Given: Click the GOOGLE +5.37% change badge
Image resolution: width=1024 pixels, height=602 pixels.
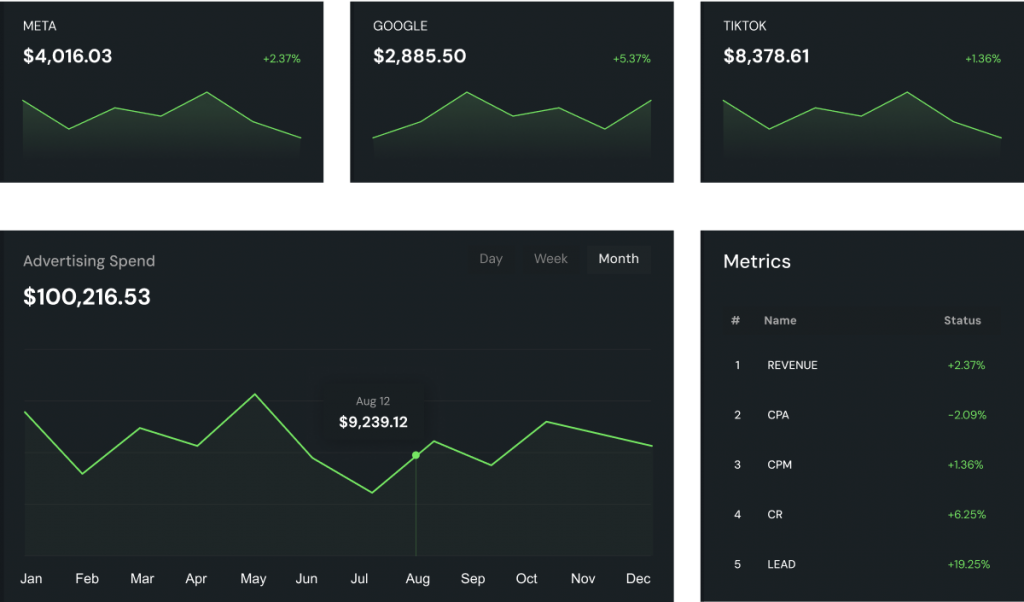Looking at the screenshot, I should point(632,59).
